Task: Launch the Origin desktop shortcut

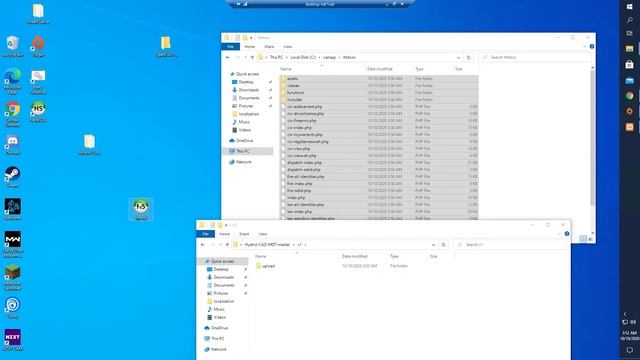Action: (x=38, y=46)
